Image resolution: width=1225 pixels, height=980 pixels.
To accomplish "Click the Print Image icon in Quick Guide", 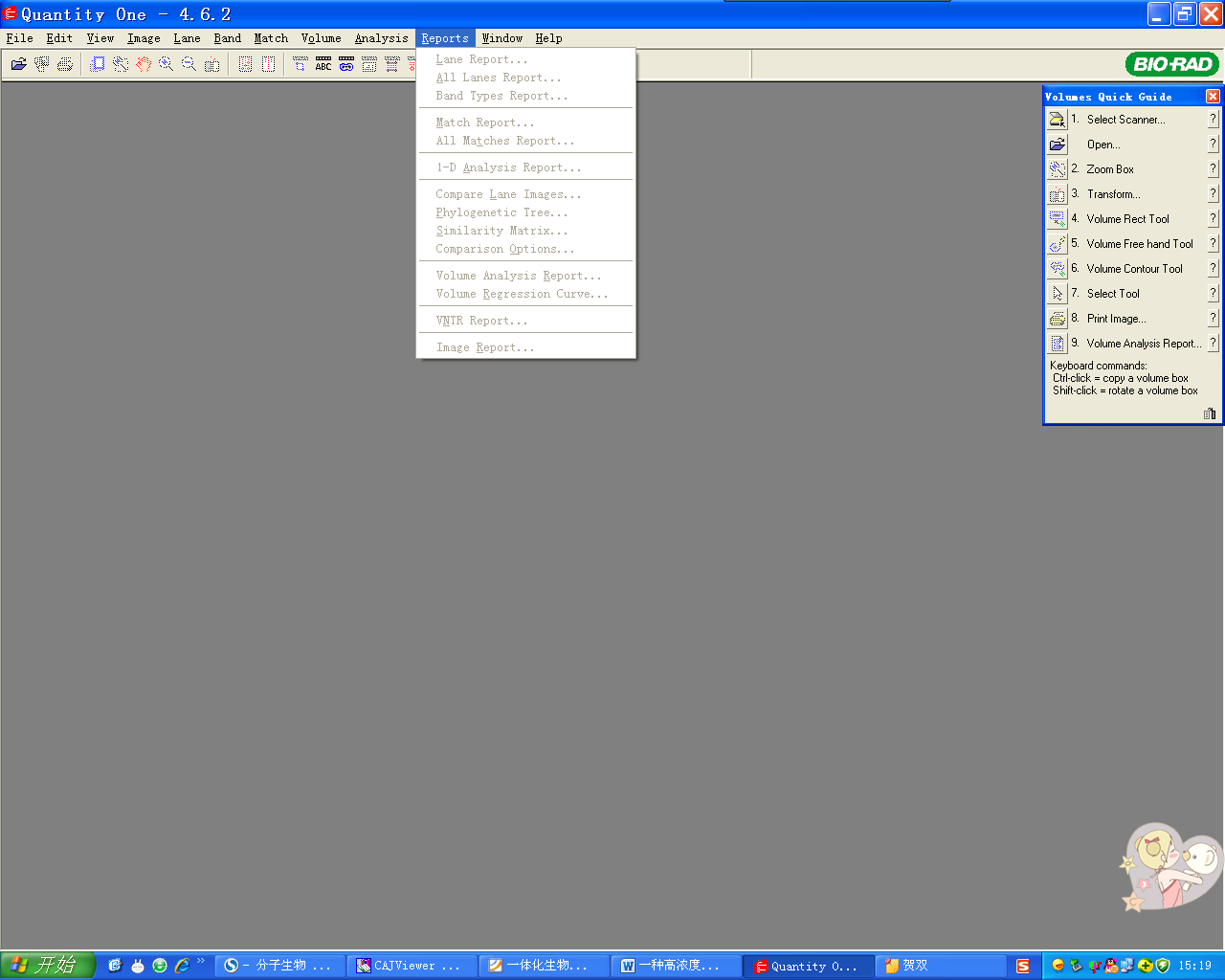I will pos(1058,319).
